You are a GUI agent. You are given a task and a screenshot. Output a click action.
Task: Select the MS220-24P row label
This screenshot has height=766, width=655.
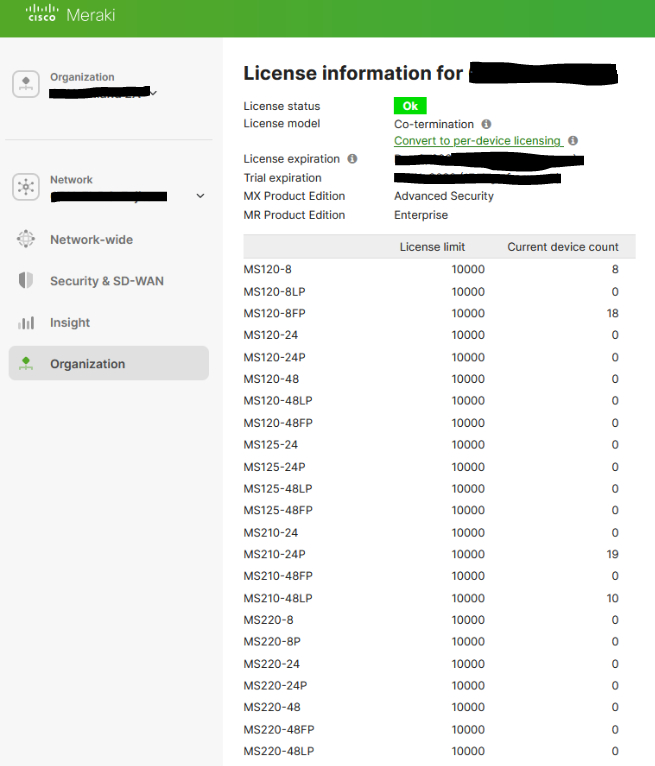click(x=275, y=685)
